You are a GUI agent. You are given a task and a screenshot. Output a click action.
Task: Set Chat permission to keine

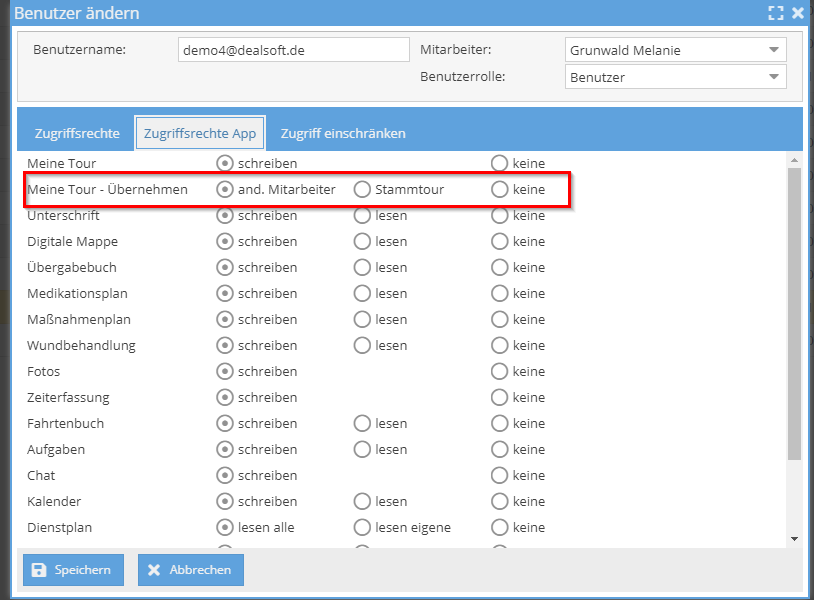499,475
